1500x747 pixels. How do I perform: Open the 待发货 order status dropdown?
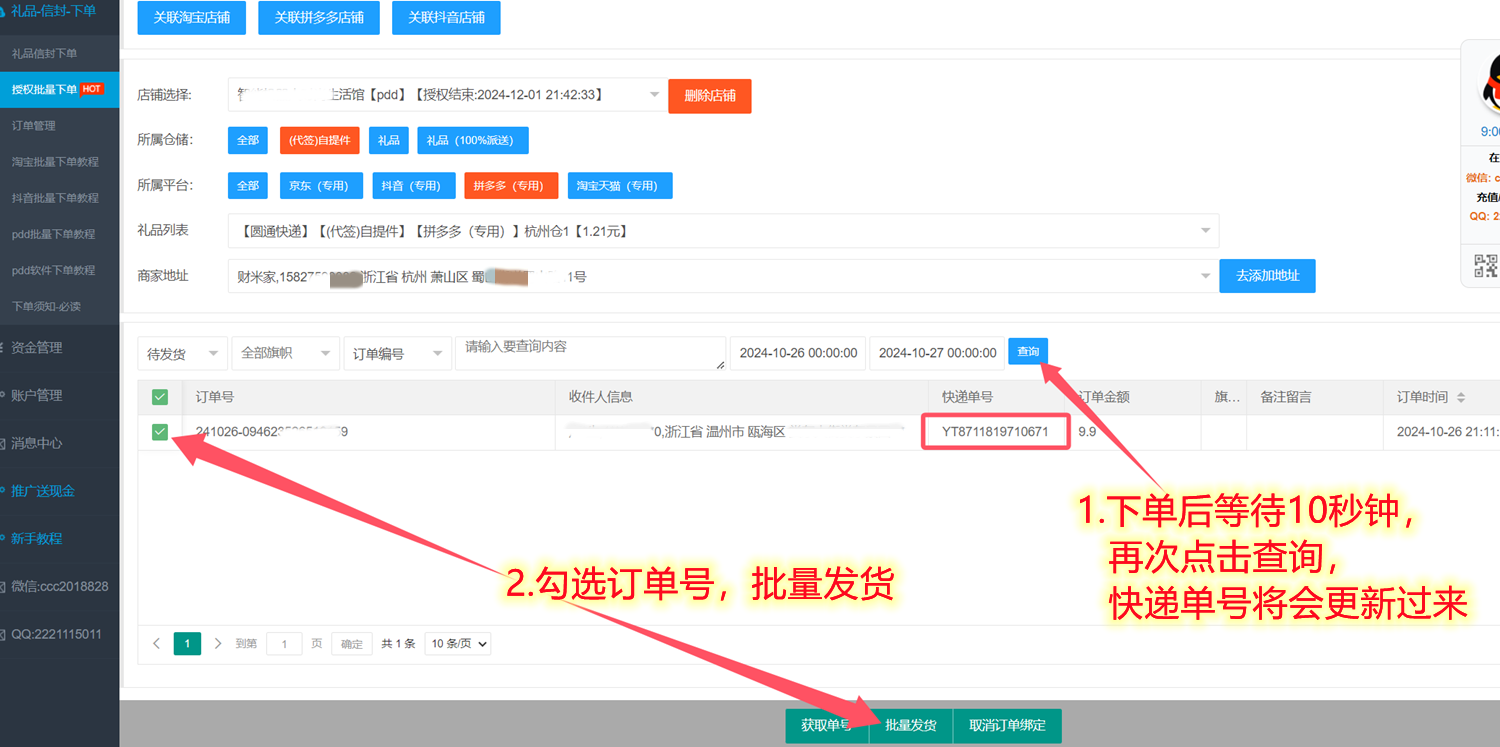click(x=183, y=354)
